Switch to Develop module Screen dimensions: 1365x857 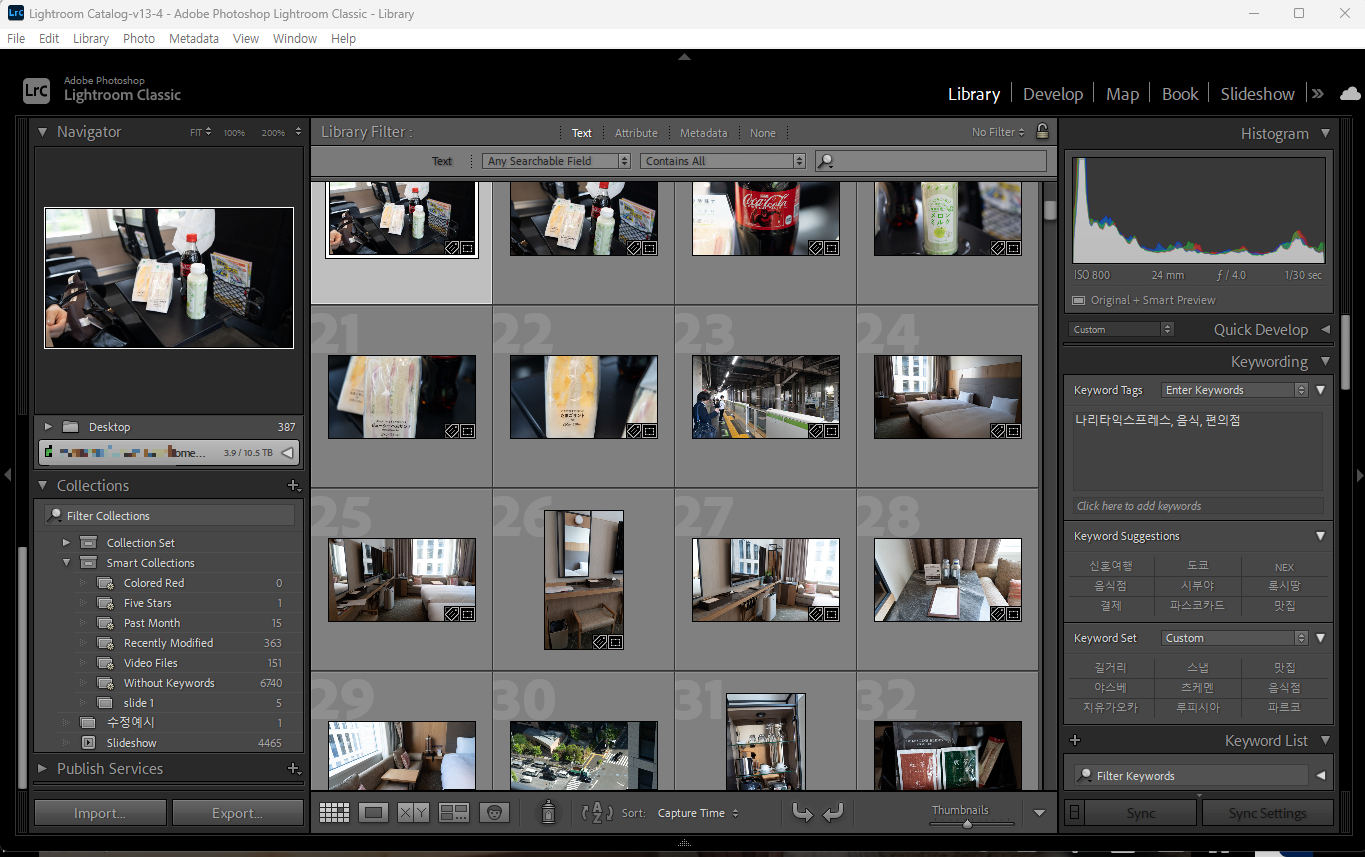(x=1053, y=93)
